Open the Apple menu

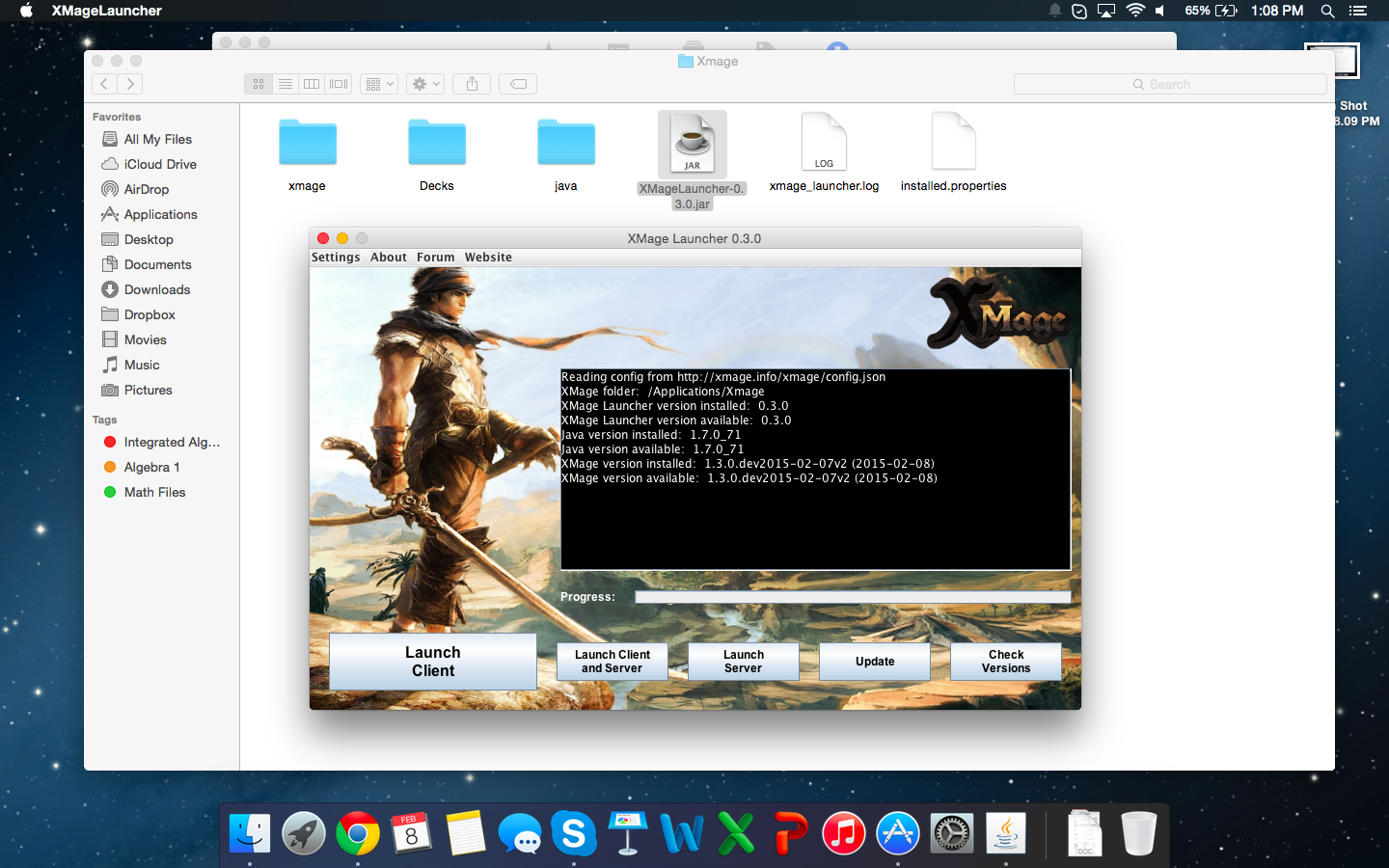[x=27, y=11]
